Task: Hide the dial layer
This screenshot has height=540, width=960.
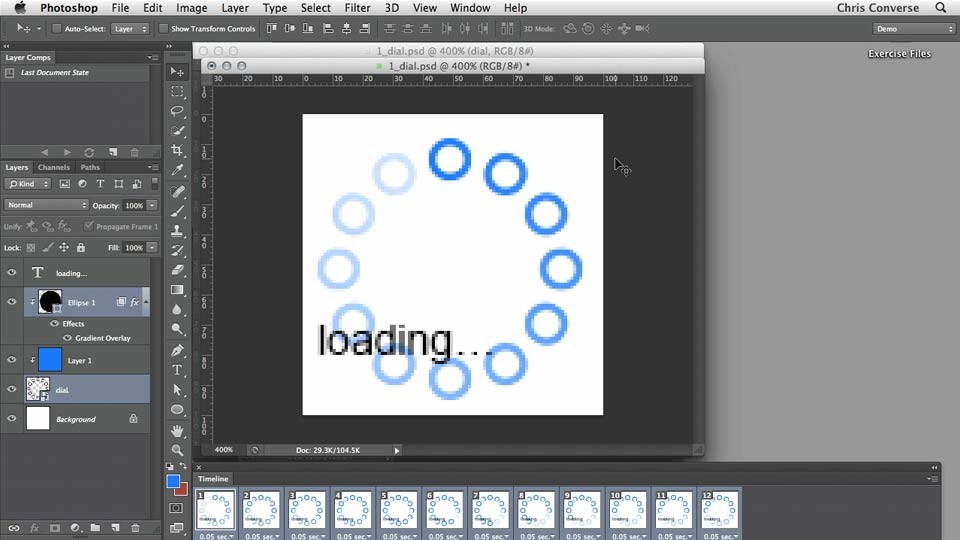Action: coord(12,389)
